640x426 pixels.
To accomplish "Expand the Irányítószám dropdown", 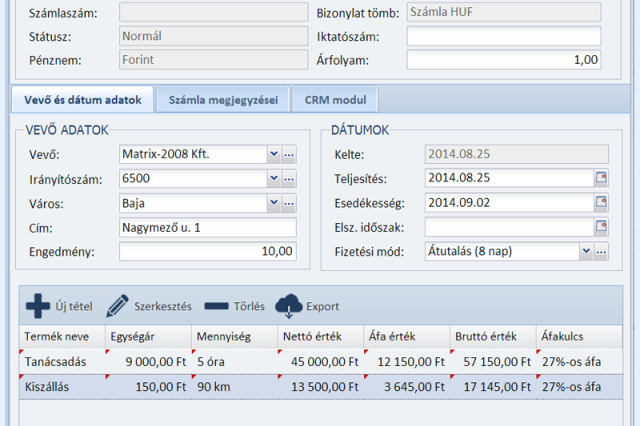I will tap(273, 179).
